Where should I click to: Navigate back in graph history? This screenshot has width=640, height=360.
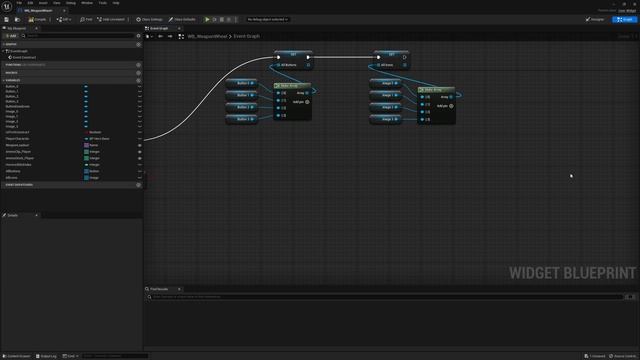pyautogui.click(x=160, y=36)
